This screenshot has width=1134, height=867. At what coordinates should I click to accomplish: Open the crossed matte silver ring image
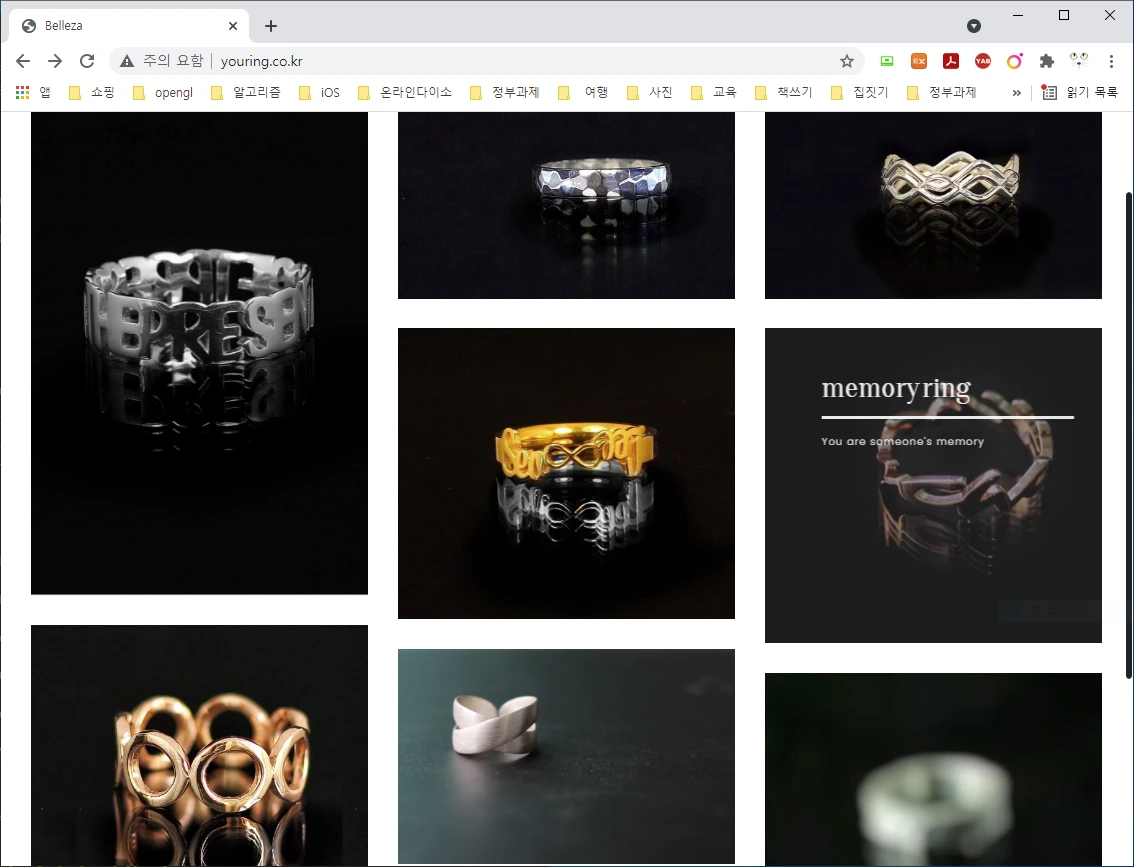click(x=566, y=756)
